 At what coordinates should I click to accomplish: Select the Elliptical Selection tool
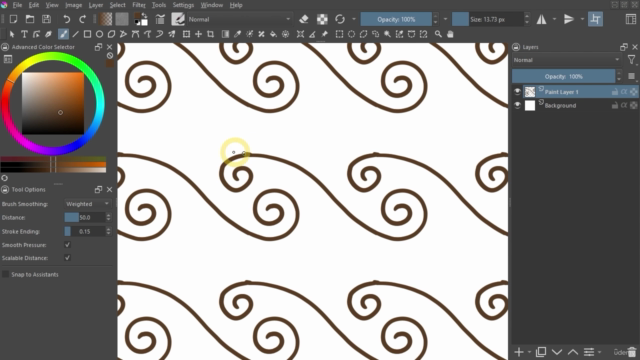[351, 34]
